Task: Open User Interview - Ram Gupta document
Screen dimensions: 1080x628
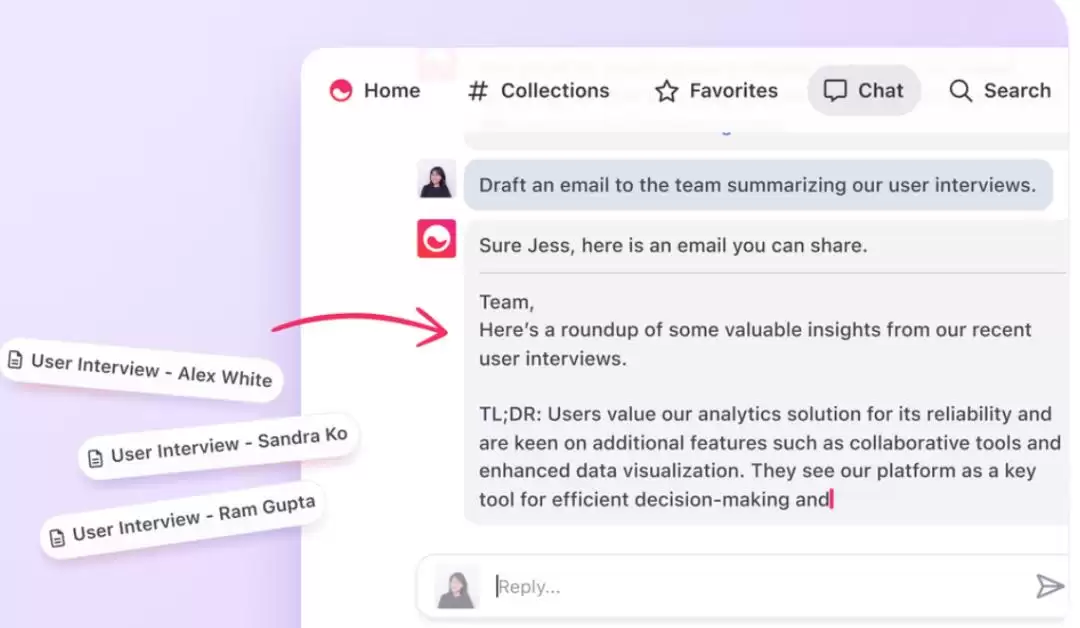Action: tap(182, 520)
